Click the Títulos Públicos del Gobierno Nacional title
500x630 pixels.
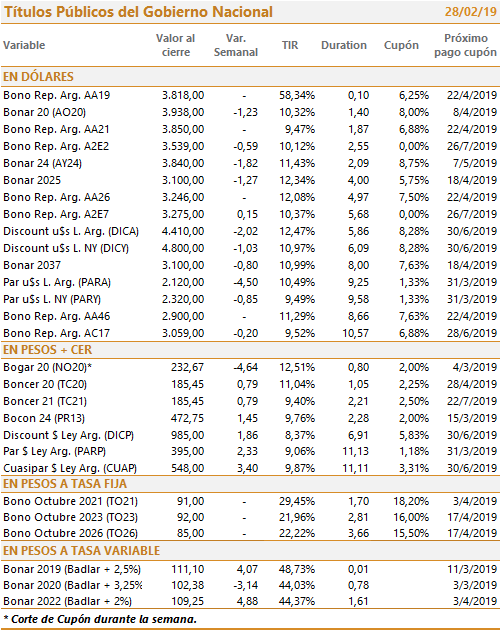[138, 12]
